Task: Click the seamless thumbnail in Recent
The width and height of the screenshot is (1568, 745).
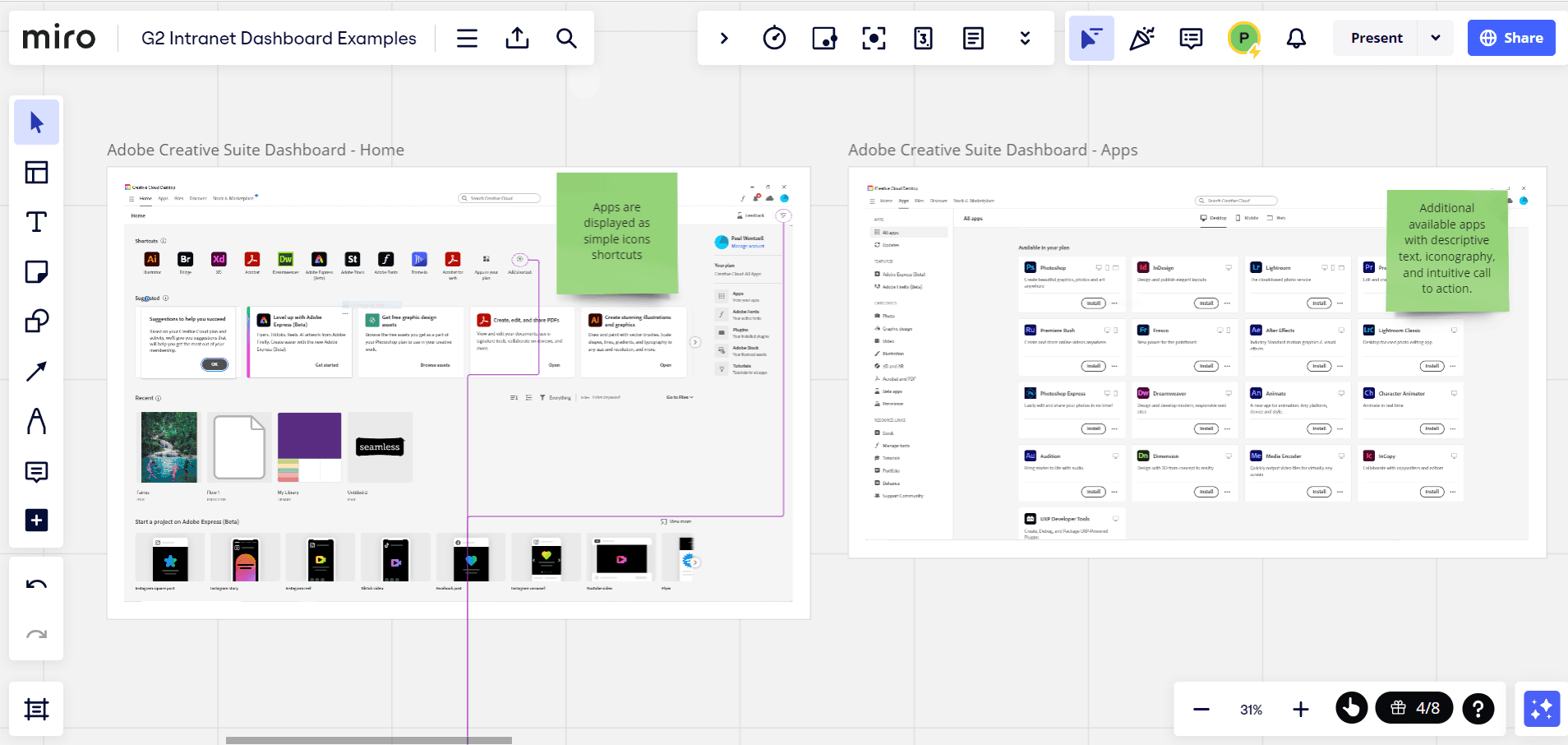Action: [380, 447]
